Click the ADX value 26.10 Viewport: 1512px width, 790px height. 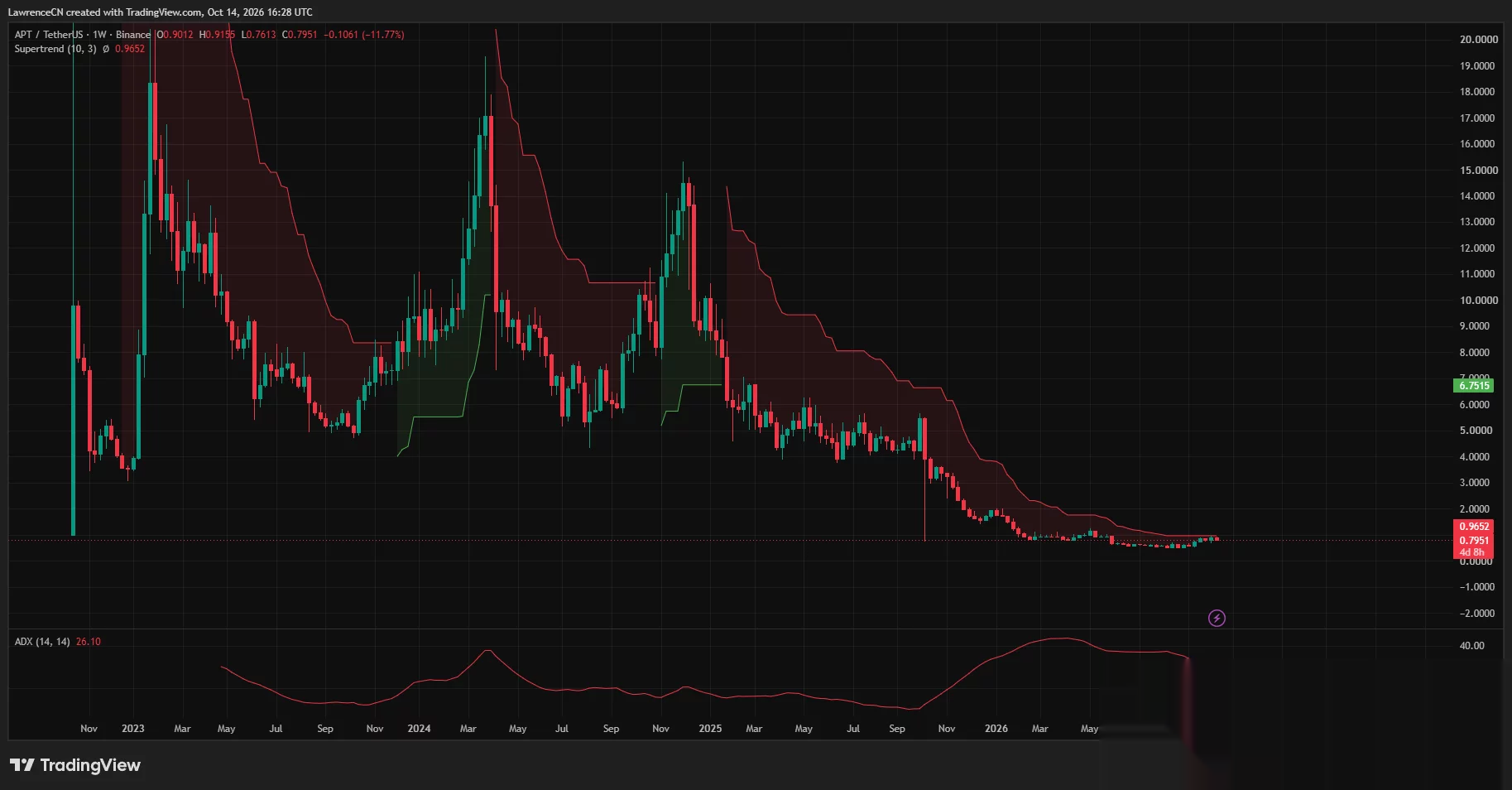[89, 642]
